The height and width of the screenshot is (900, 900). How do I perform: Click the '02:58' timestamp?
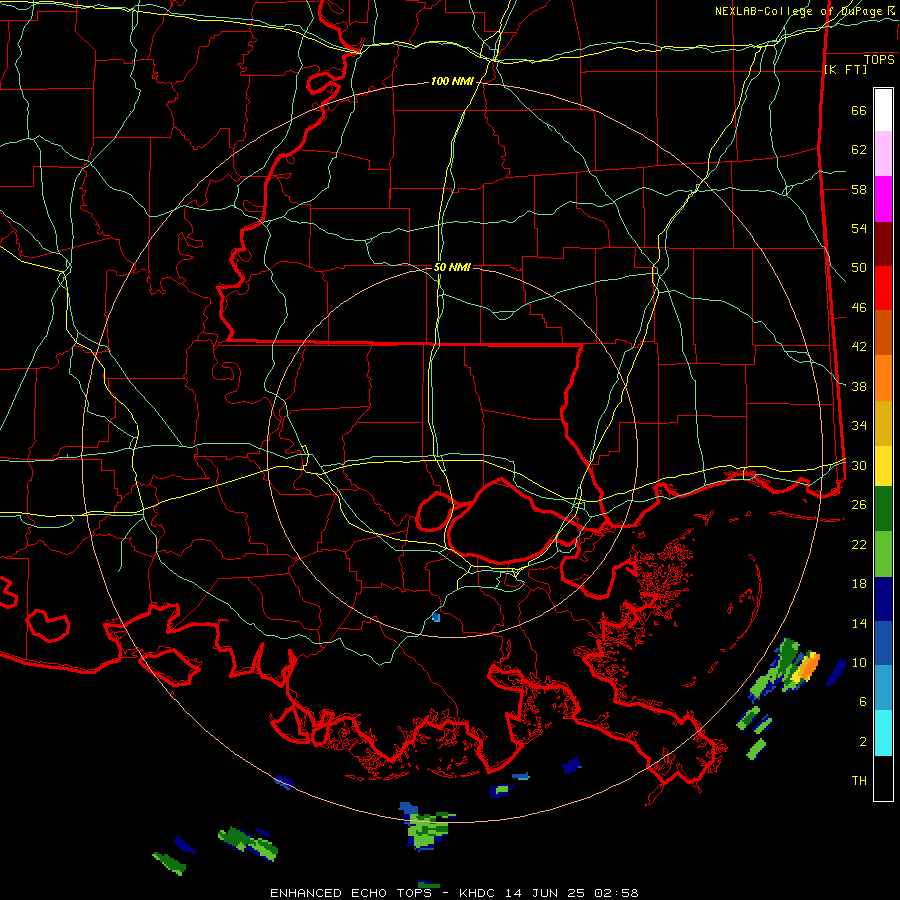pos(616,893)
